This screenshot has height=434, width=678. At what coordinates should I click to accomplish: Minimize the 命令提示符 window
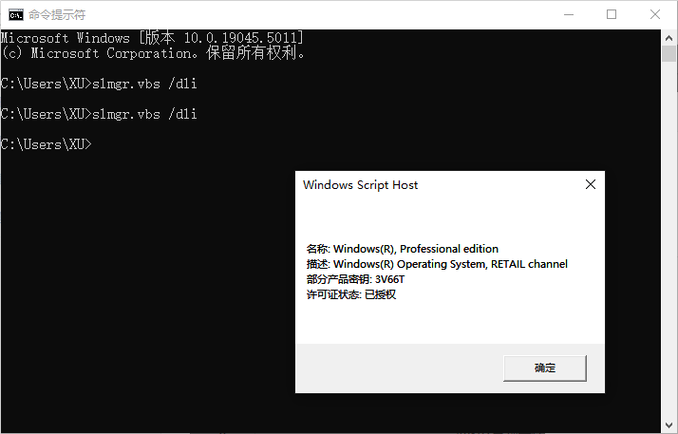pos(569,15)
